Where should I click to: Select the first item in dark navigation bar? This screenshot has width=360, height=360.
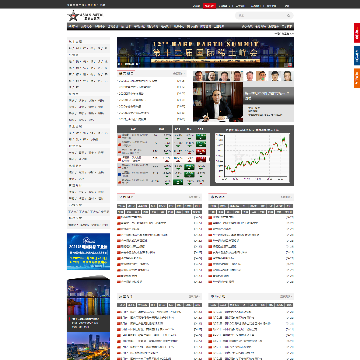(x=73, y=27)
